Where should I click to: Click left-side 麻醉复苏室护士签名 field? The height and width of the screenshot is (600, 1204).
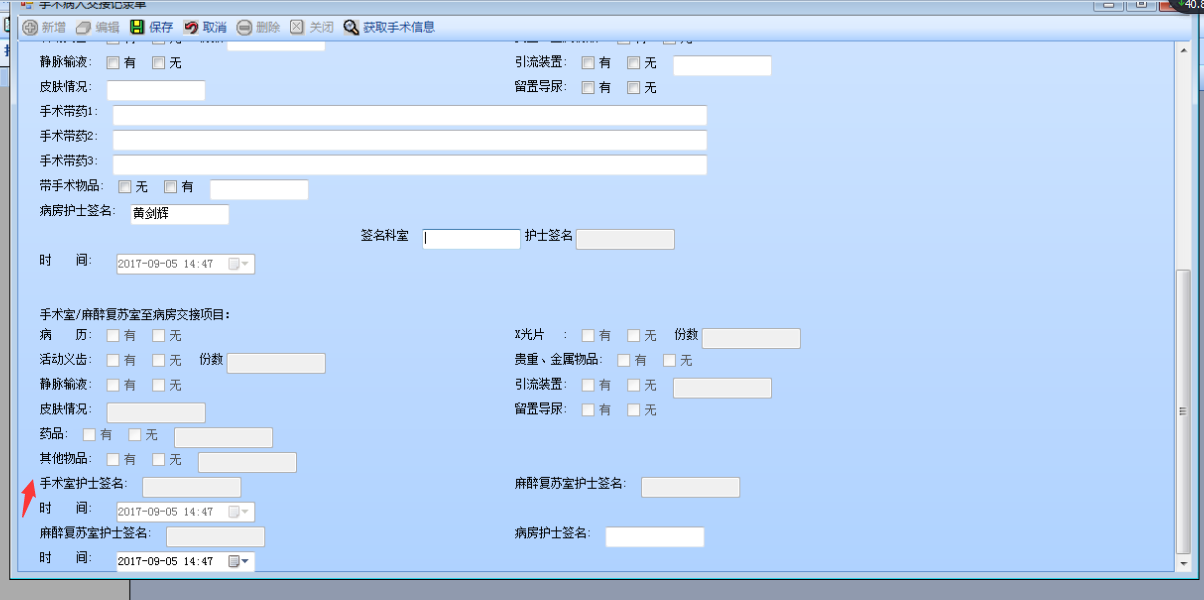point(215,537)
